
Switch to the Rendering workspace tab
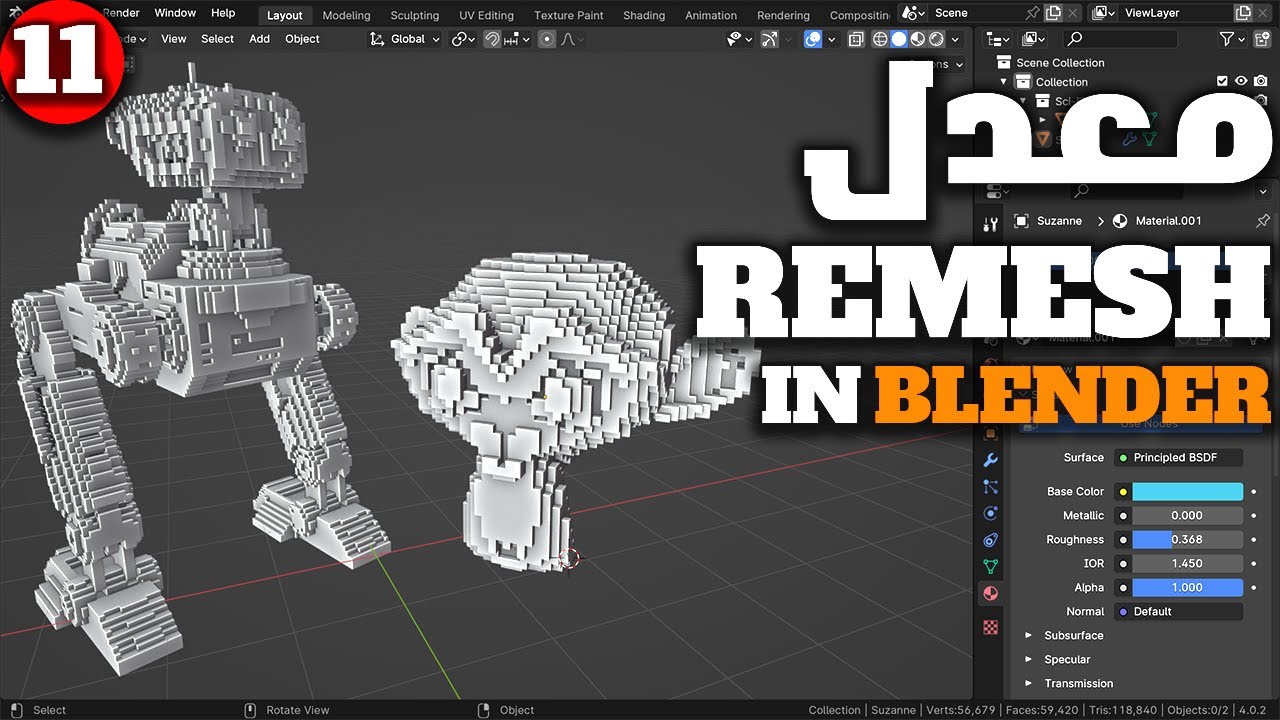(783, 15)
